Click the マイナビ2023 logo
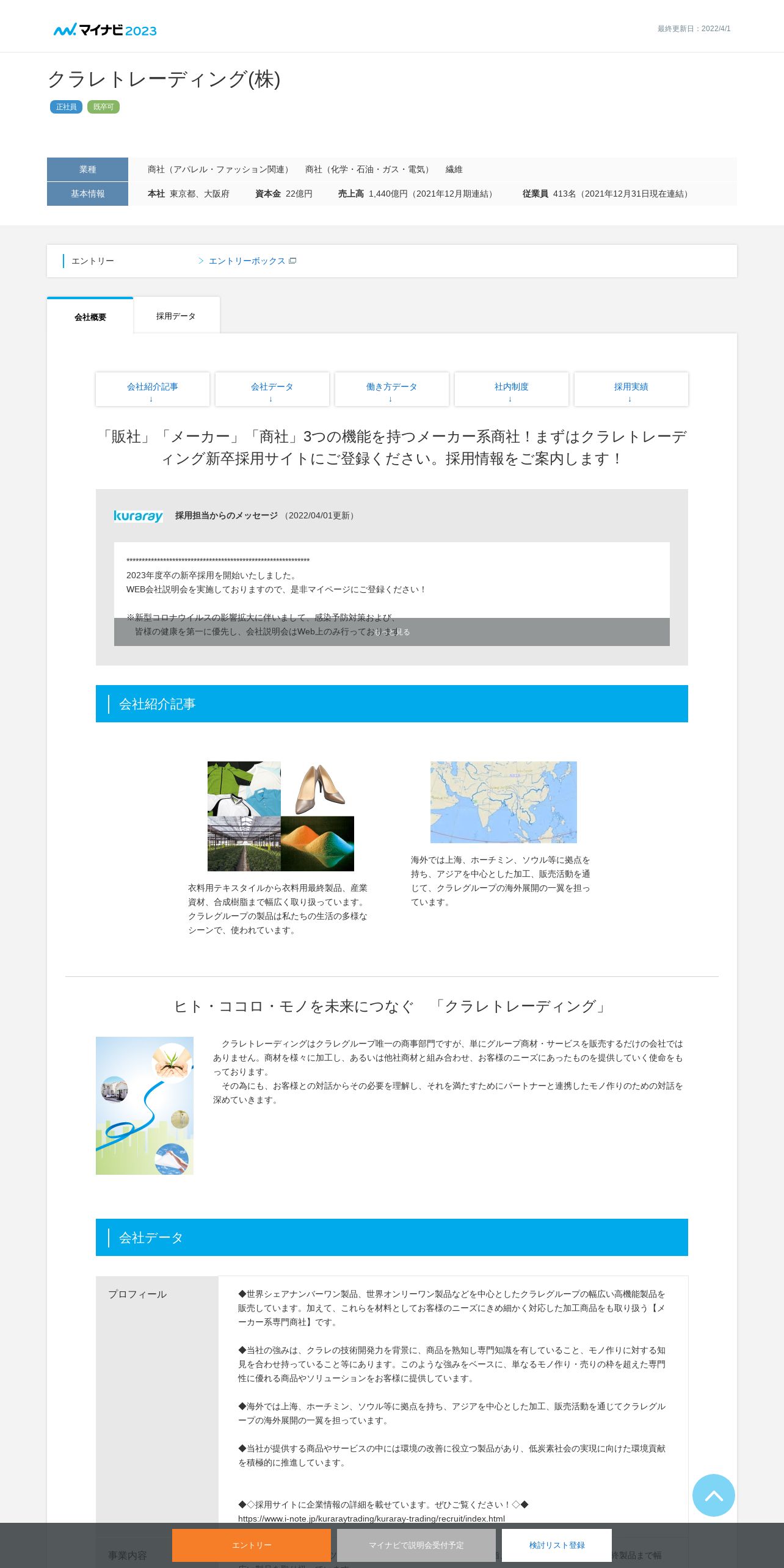 tap(105, 30)
